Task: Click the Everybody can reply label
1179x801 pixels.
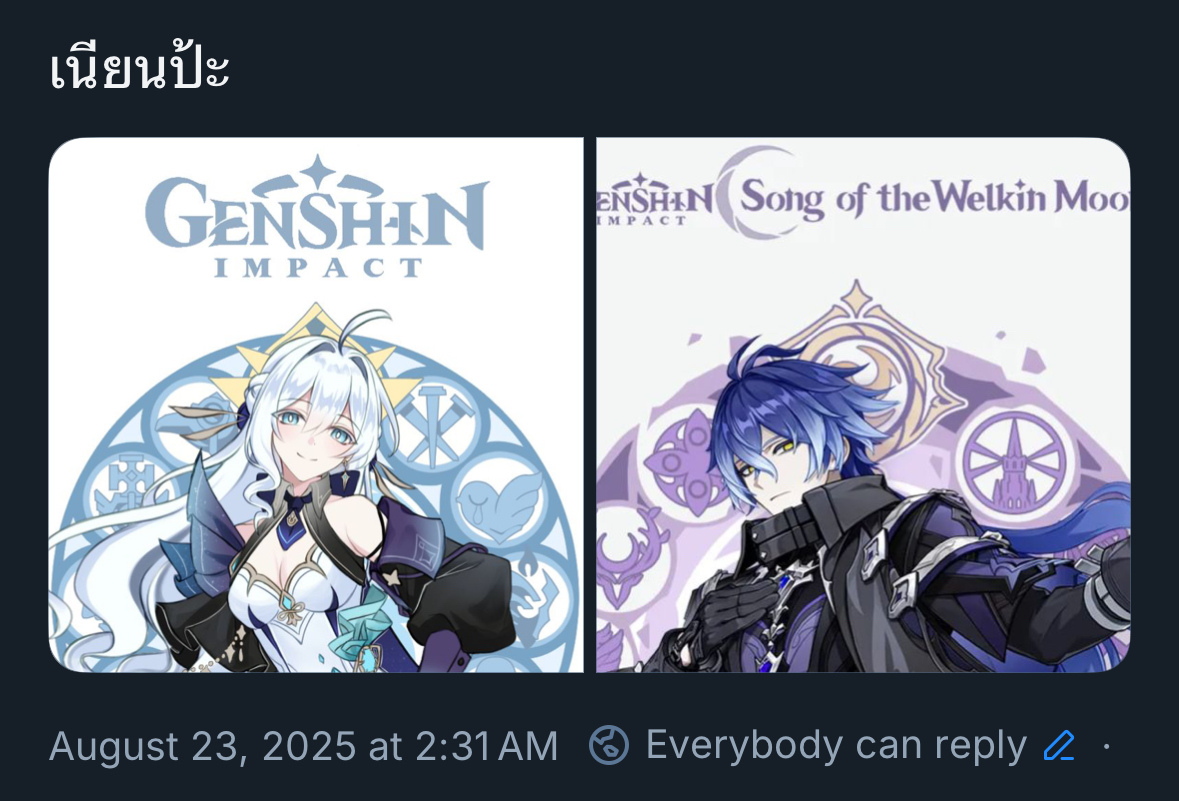Action: tap(836, 745)
